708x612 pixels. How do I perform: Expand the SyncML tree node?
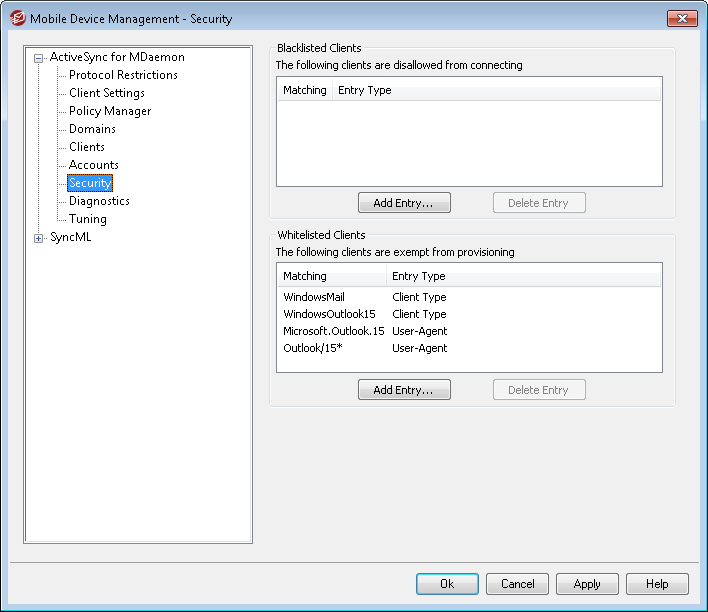pyautogui.click(x=38, y=238)
